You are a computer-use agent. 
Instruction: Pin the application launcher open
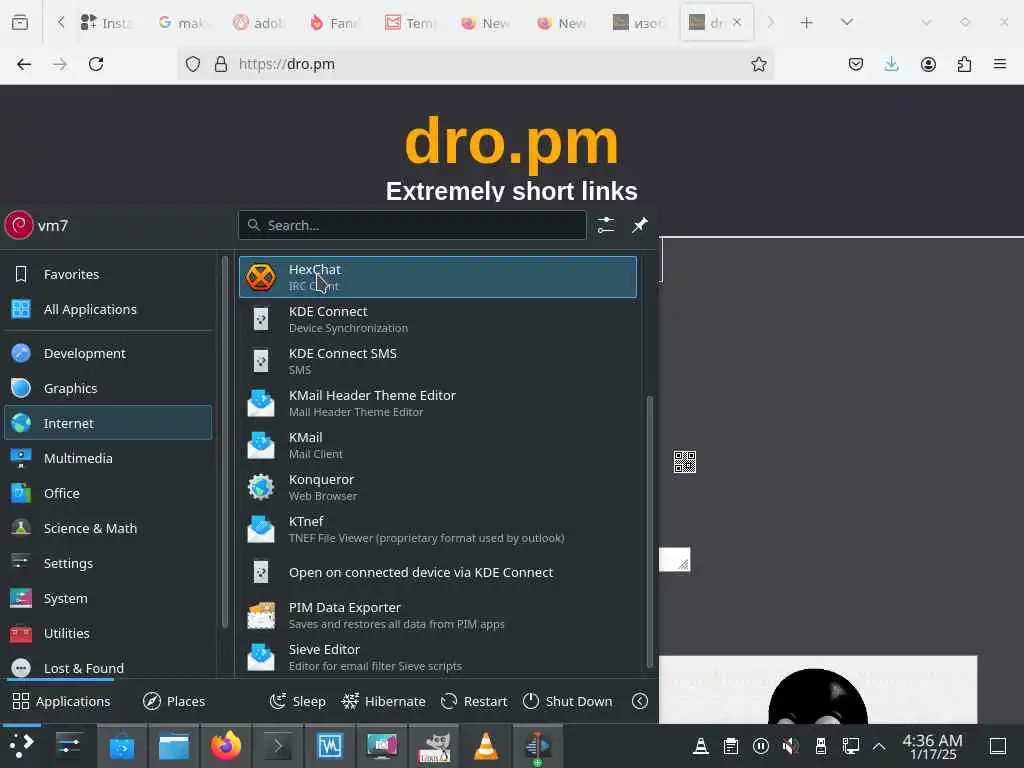(x=639, y=225)
